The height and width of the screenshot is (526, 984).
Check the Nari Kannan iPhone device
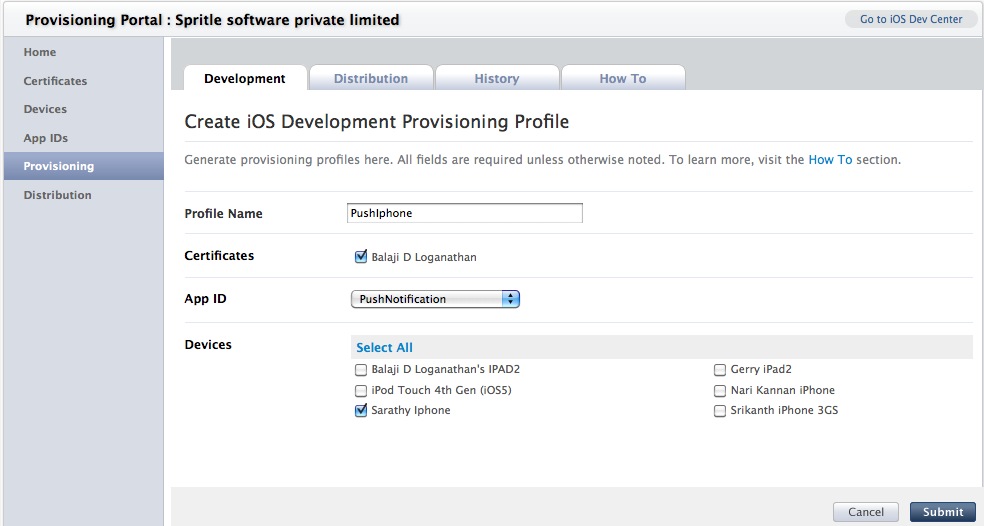pyautogui.click(x=720, y=390)
